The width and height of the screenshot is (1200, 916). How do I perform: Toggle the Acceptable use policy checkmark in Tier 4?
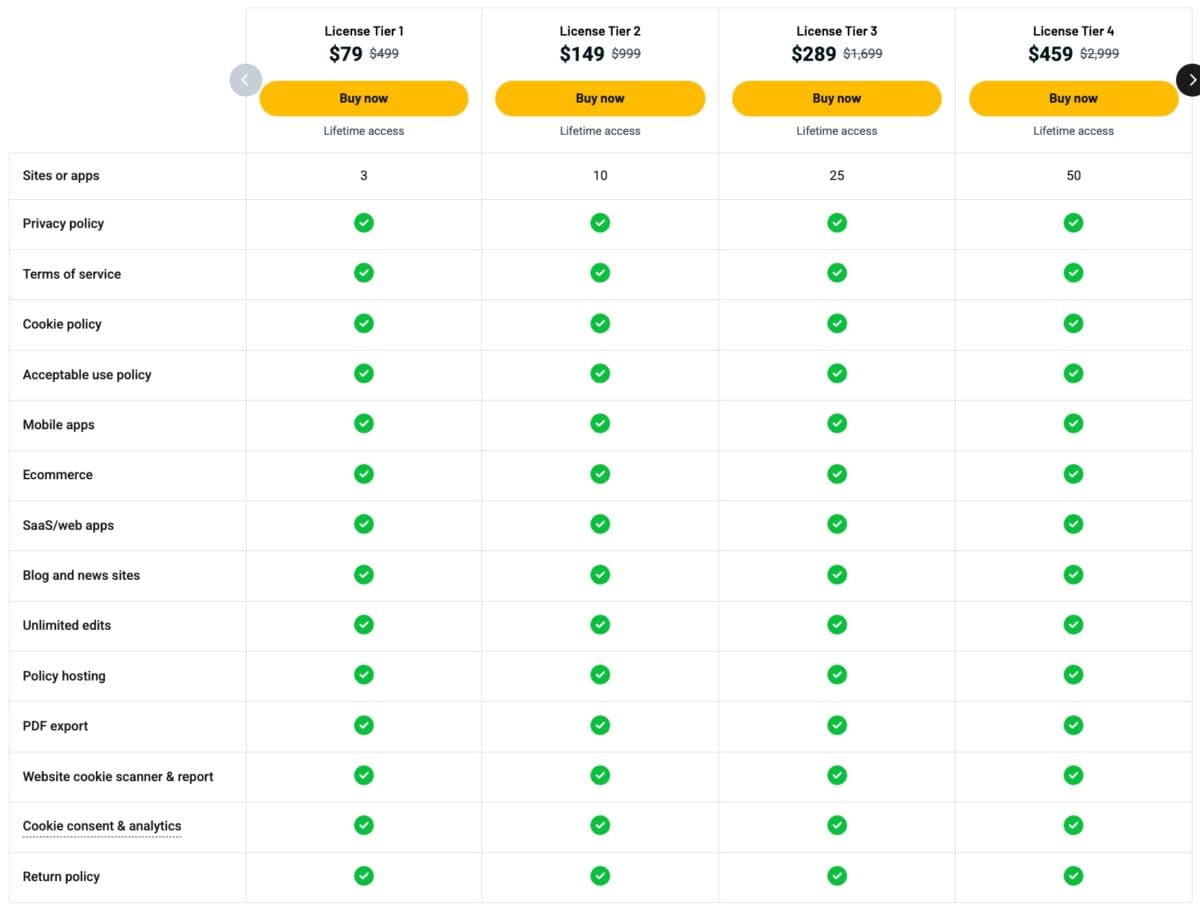click(1073, 373)
